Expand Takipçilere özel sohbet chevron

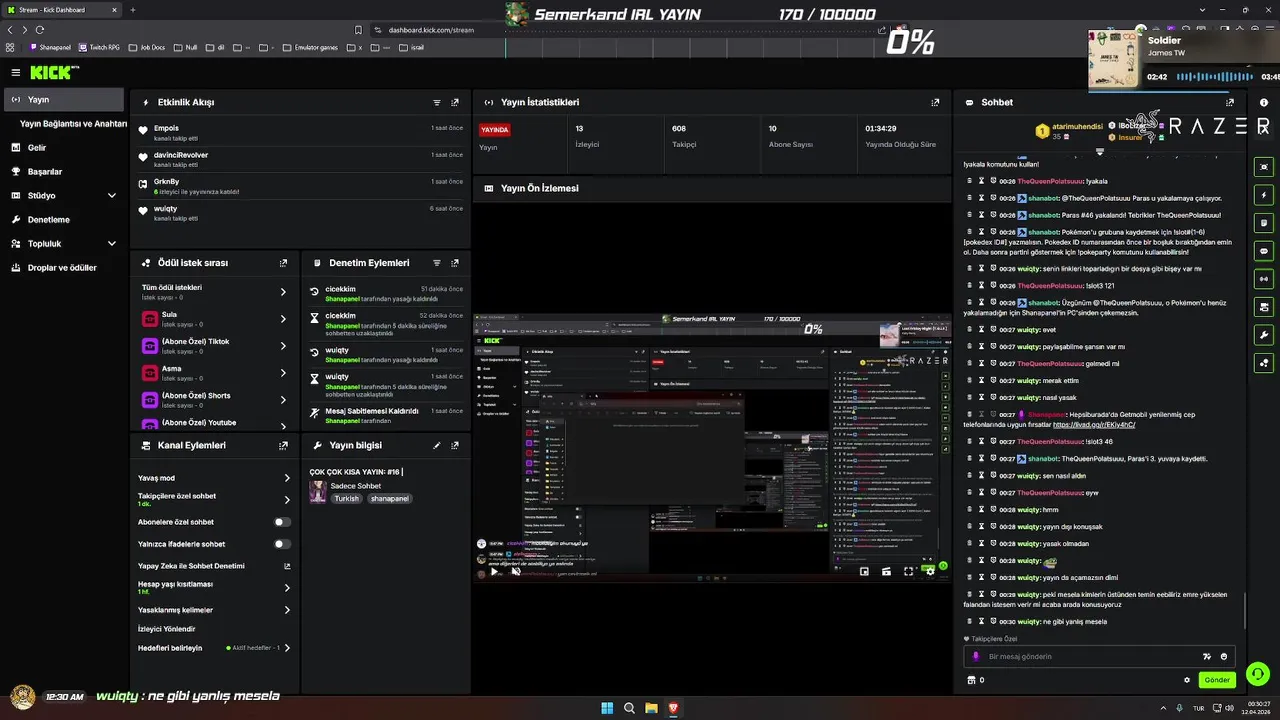coord(287,500)
